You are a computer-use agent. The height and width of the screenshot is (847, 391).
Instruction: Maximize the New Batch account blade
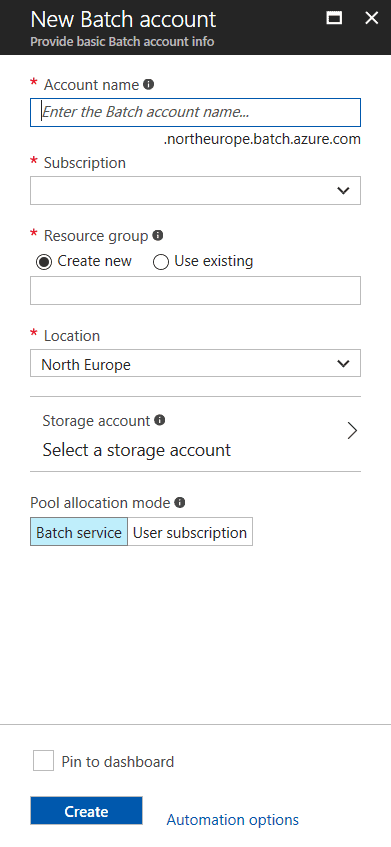(334, 18)
